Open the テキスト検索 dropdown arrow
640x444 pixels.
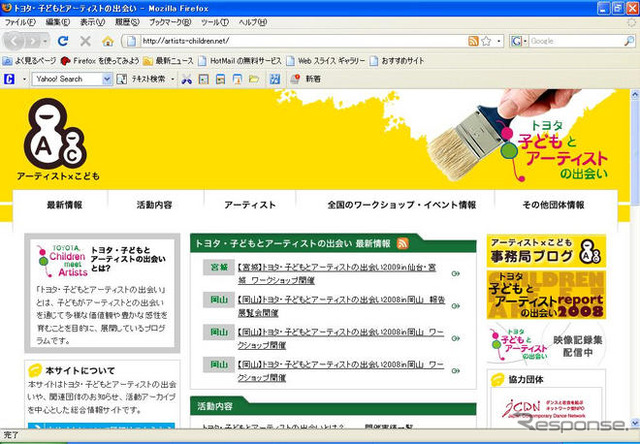173,79
